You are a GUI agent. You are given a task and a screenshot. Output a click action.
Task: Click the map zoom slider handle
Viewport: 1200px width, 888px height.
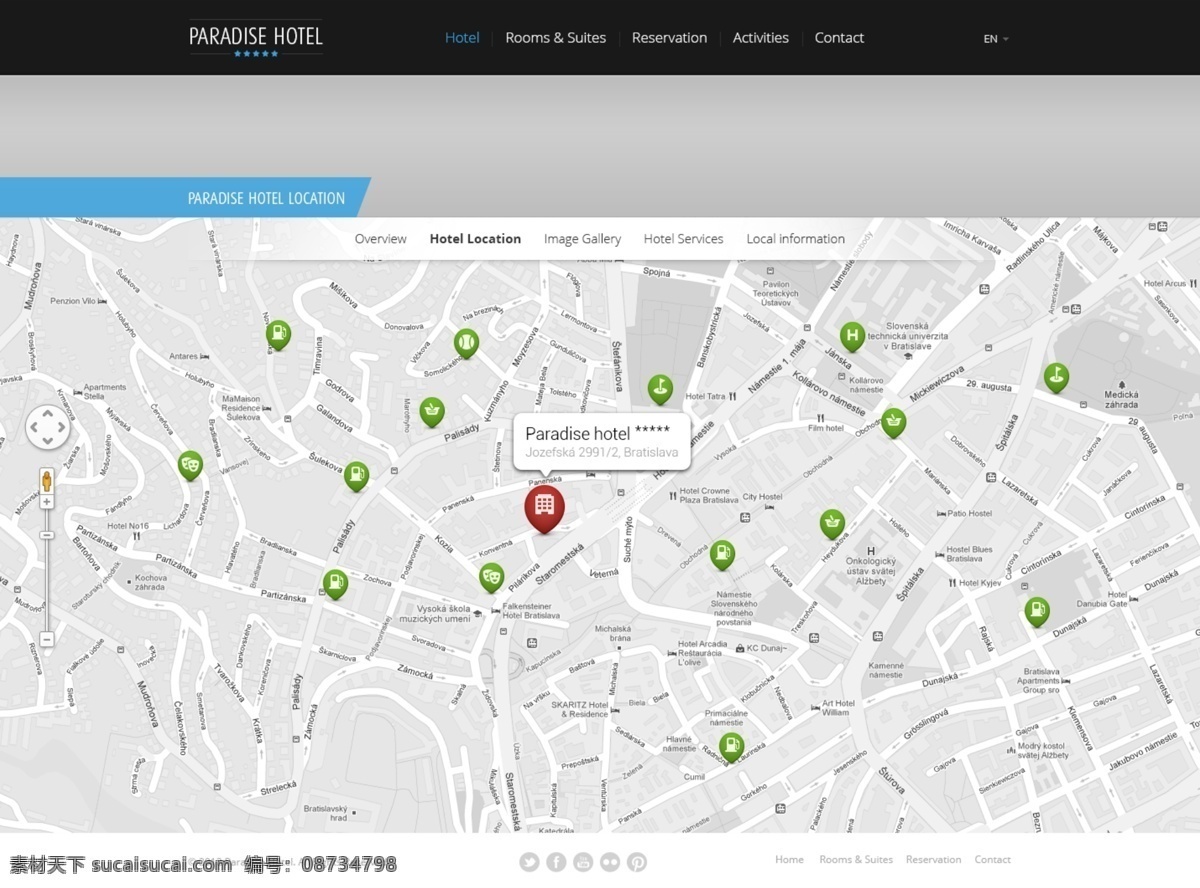(x=47, y=535)
